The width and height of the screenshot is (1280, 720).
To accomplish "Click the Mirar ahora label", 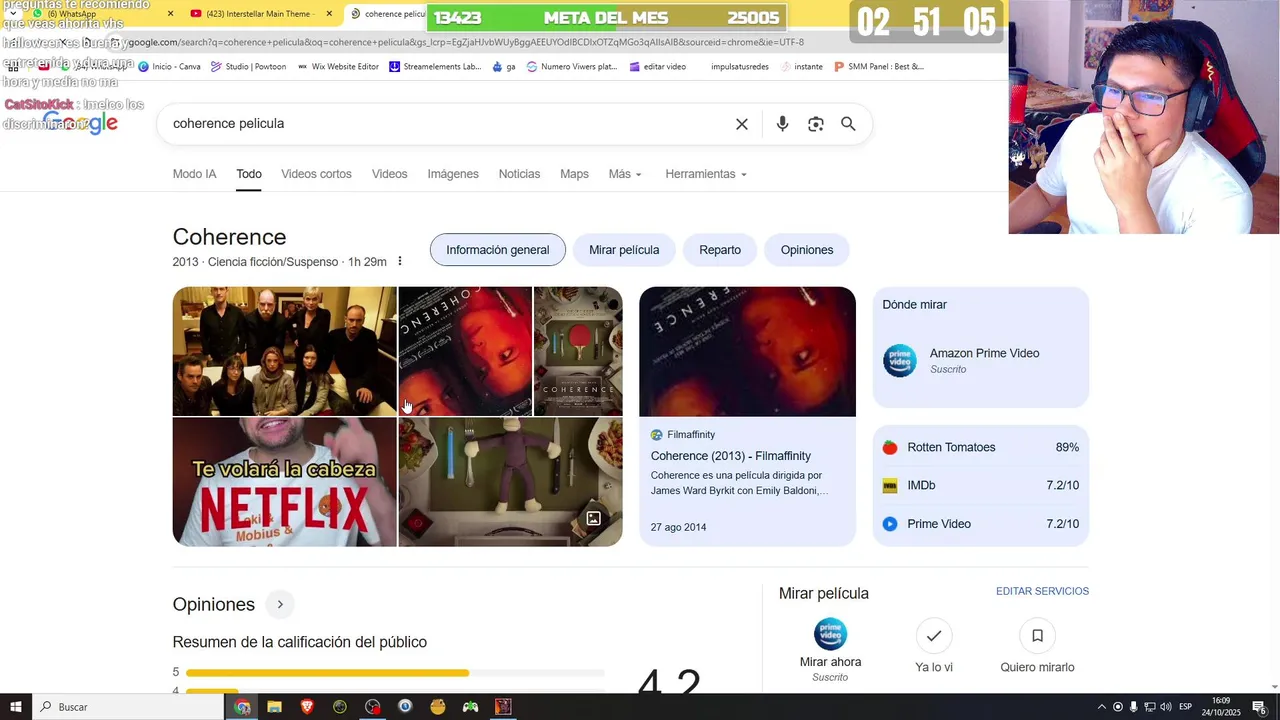I will coord(830,662).
